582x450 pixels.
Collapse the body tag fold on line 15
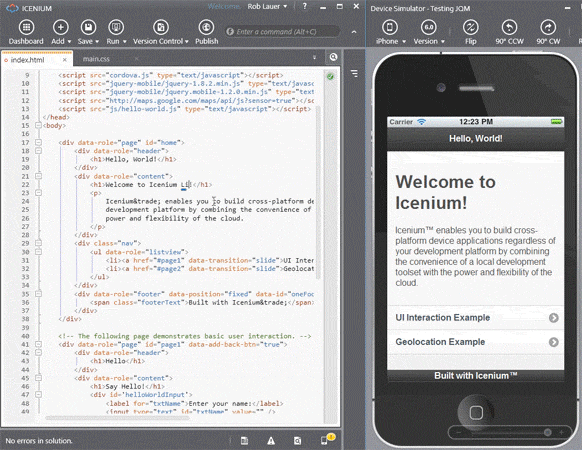coord(38,125)
